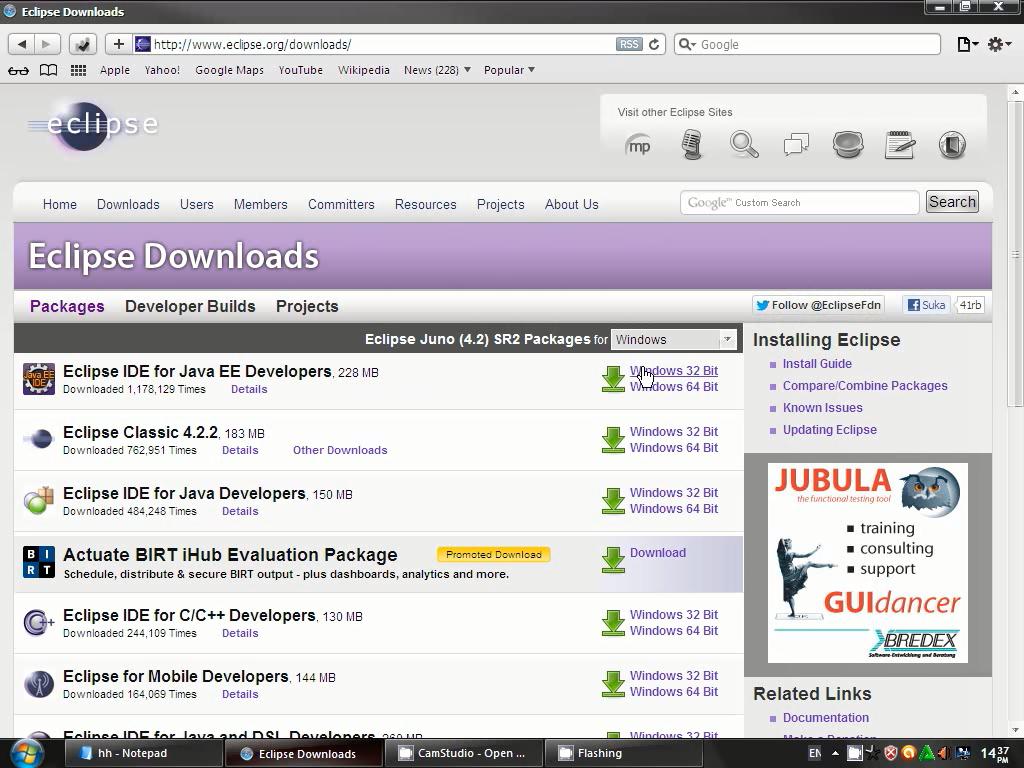
Task: Click the Search button next to Custom Search
Action: [x=952, y=202]
